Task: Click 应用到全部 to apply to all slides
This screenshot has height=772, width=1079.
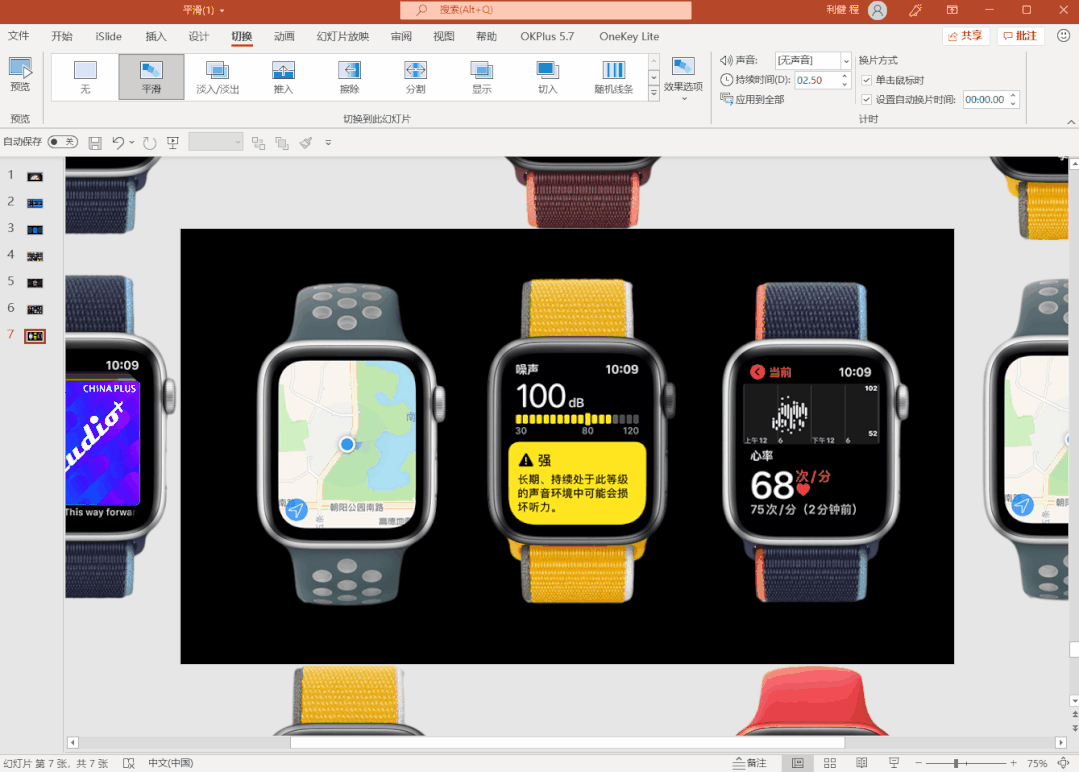Action: (x=752, y=100)
